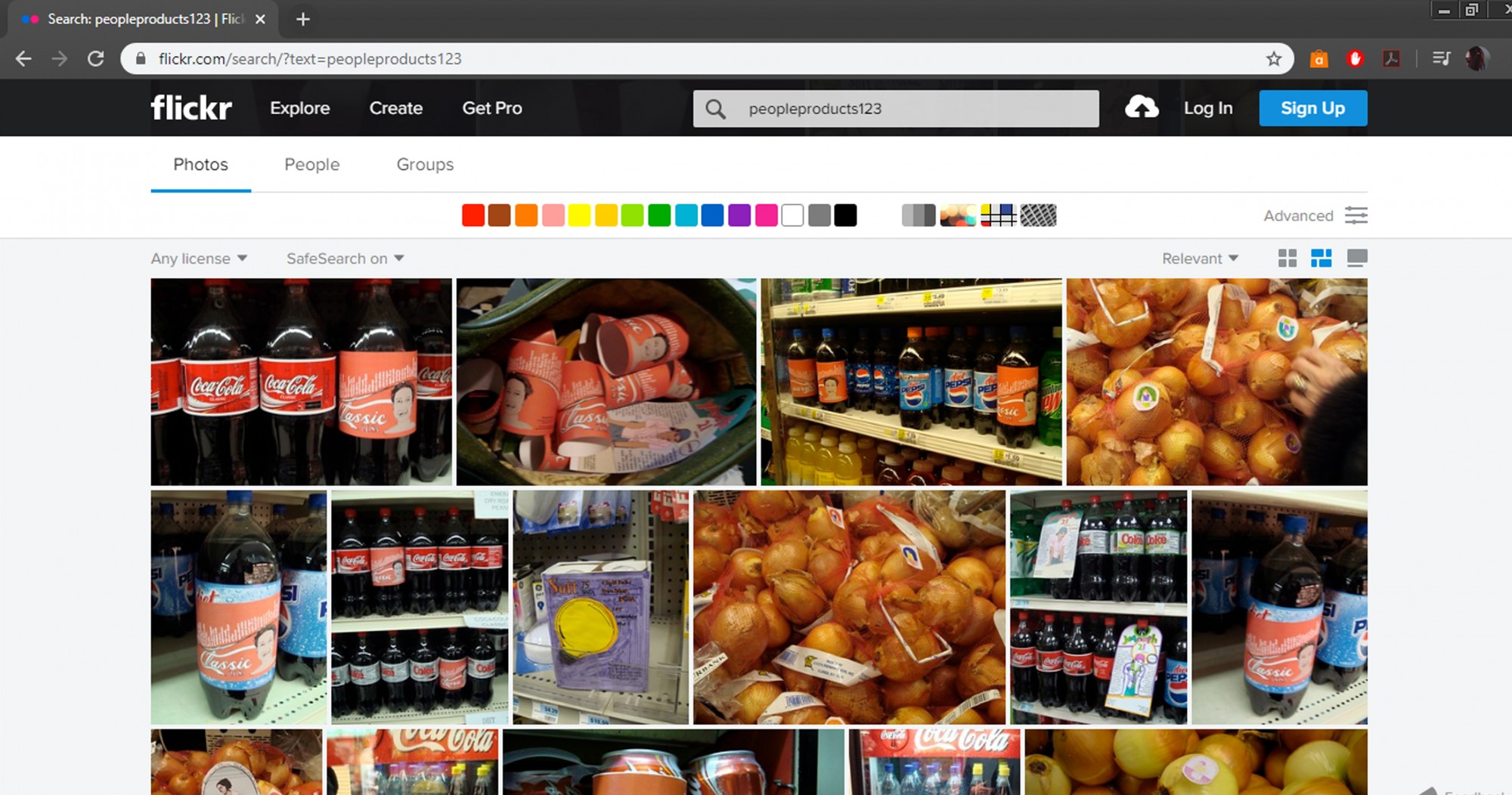
Task: Filter photos by orange color
Action: [526, 215]
